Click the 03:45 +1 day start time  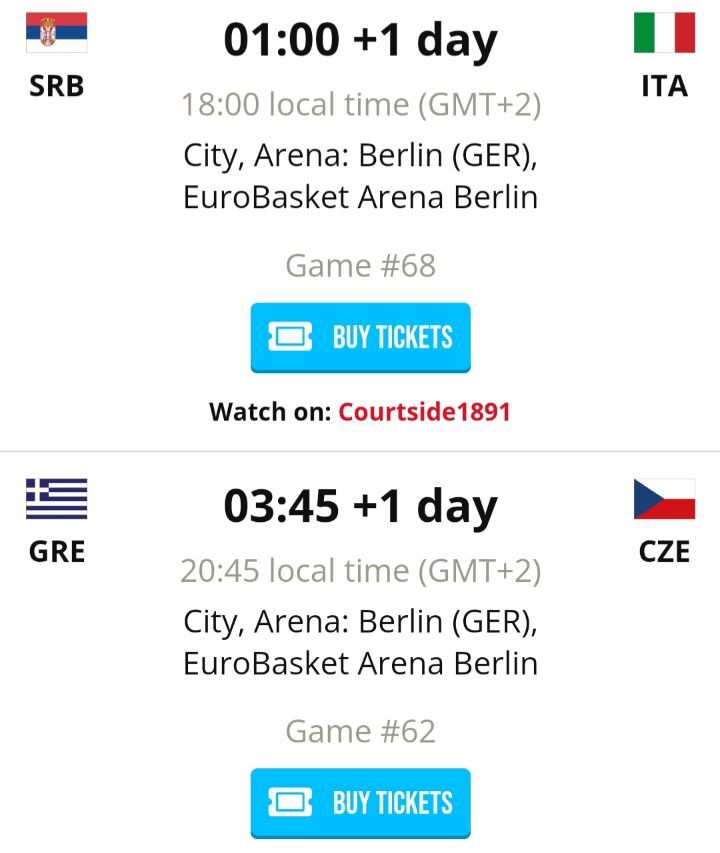pos(360,507)
